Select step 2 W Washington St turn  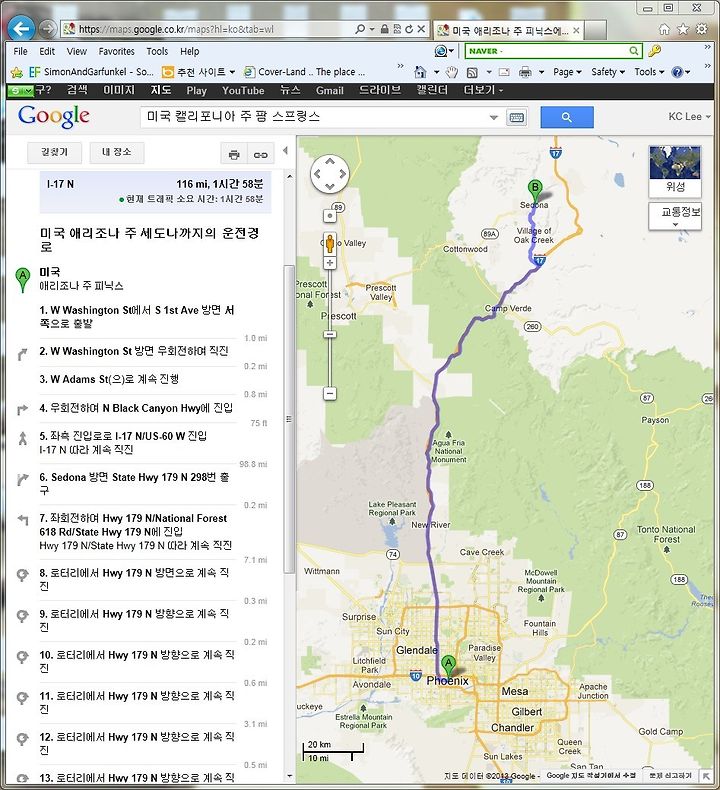click(x=135, y=351)
